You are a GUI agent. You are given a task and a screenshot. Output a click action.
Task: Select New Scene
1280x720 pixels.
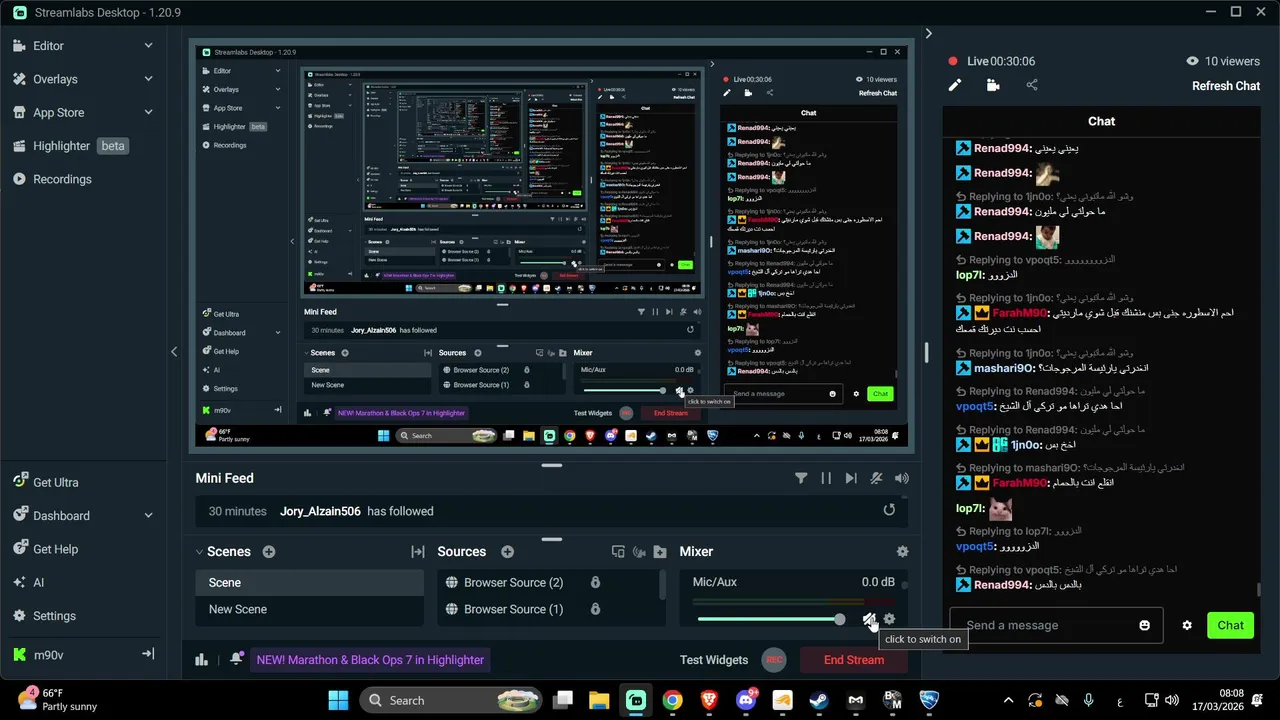310,609
